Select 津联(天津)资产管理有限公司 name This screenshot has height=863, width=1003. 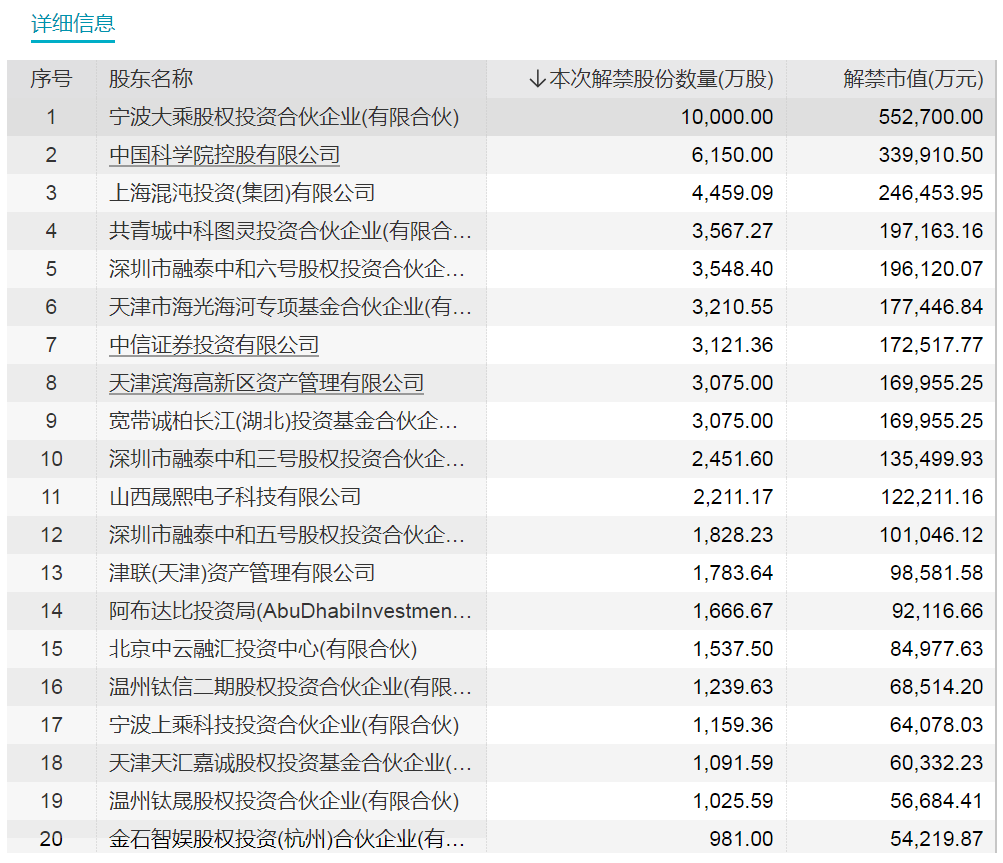click(x=242, y=573)
